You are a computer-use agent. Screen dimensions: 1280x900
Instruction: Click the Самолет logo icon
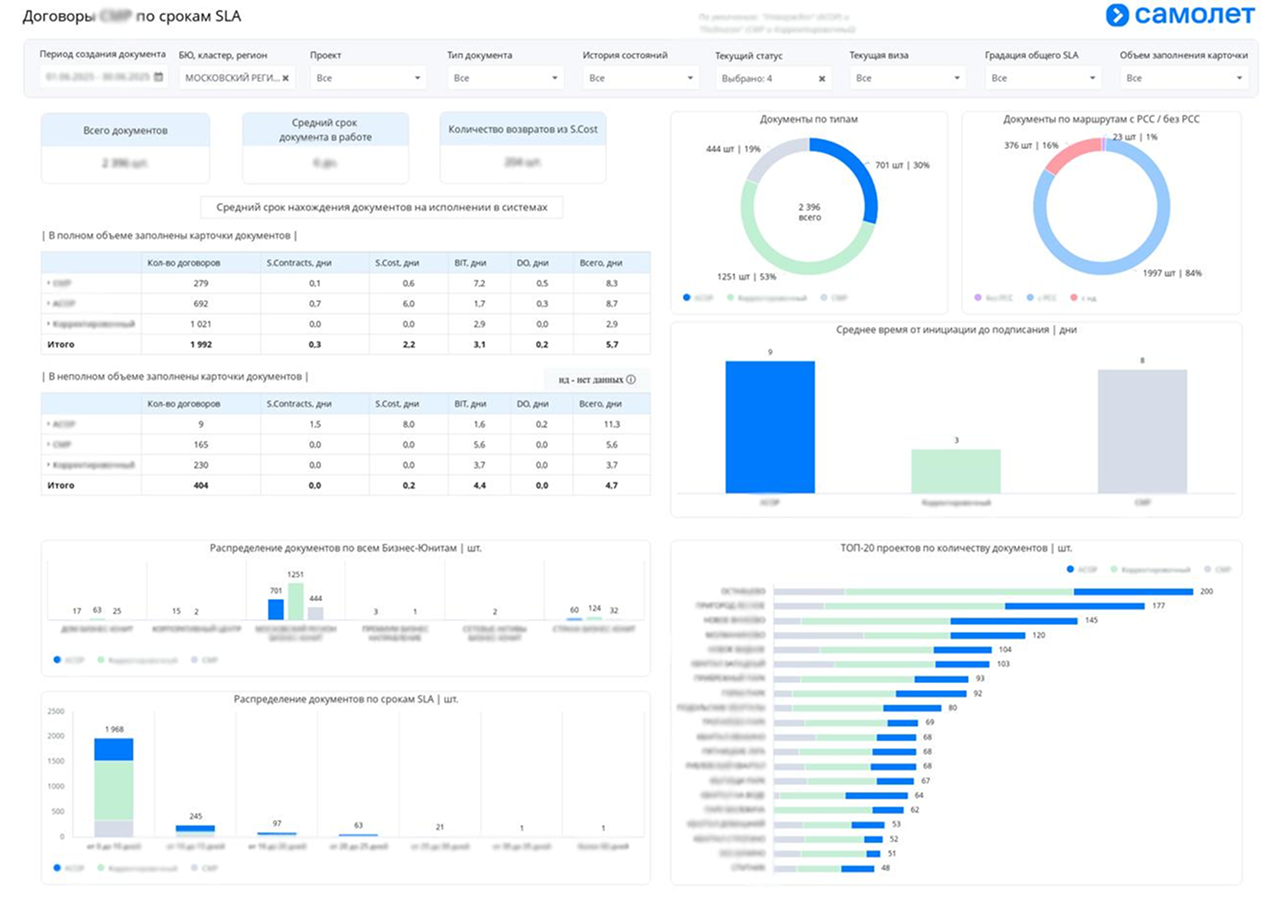(1117, 15)
